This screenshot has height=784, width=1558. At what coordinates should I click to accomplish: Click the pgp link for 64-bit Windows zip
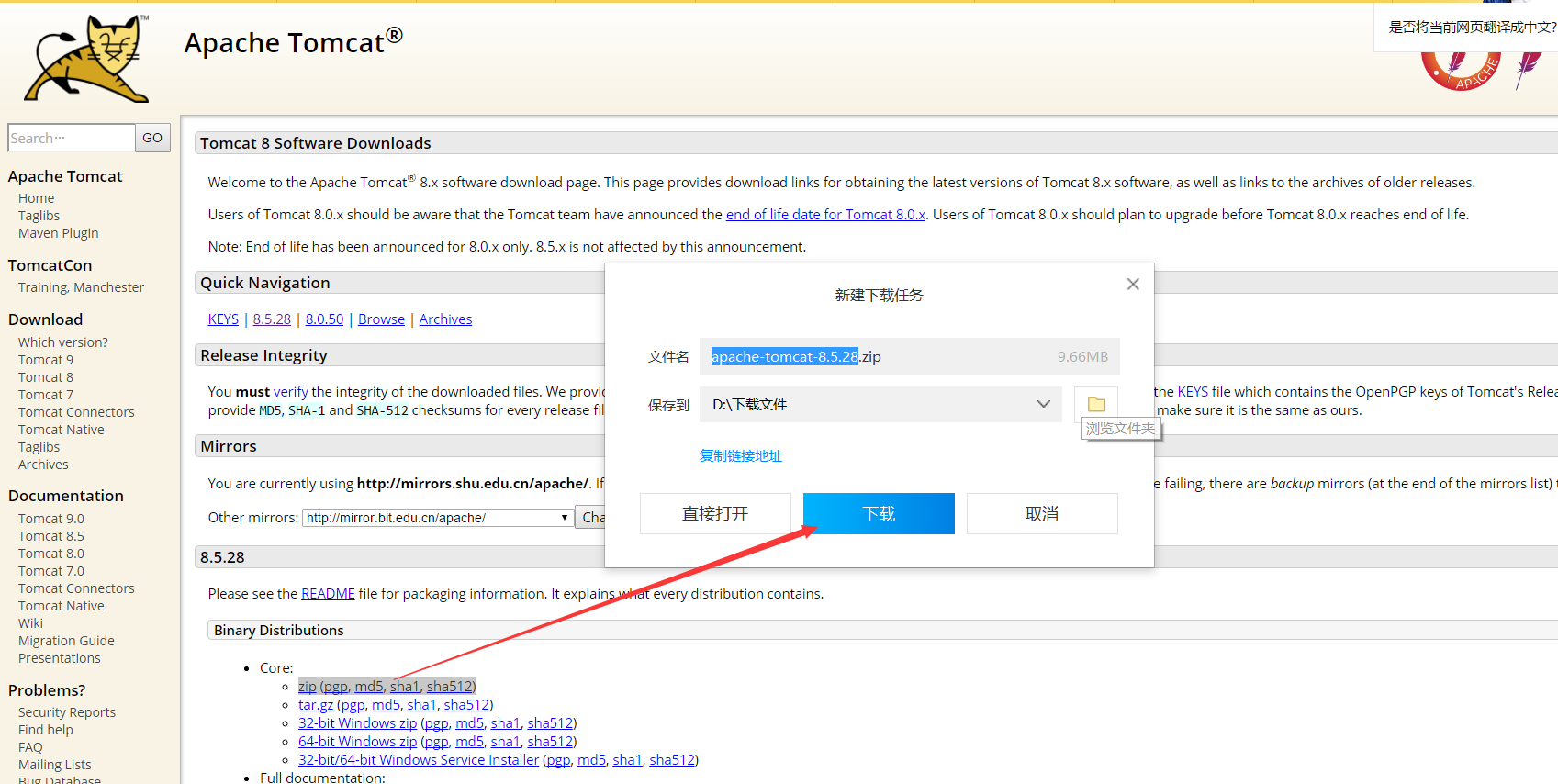(x=436, y=742)
